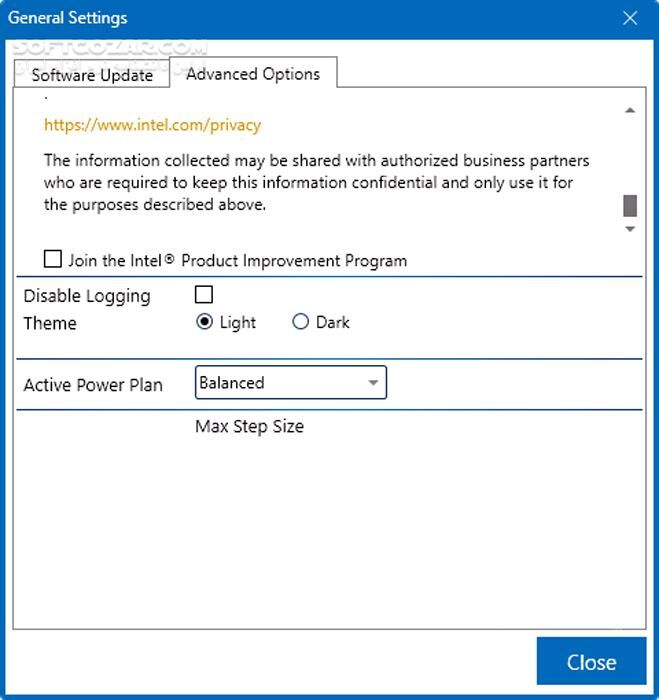Select the Light theme radio button
The width and height of the screenshot is (659, 700).
point(205,322)
